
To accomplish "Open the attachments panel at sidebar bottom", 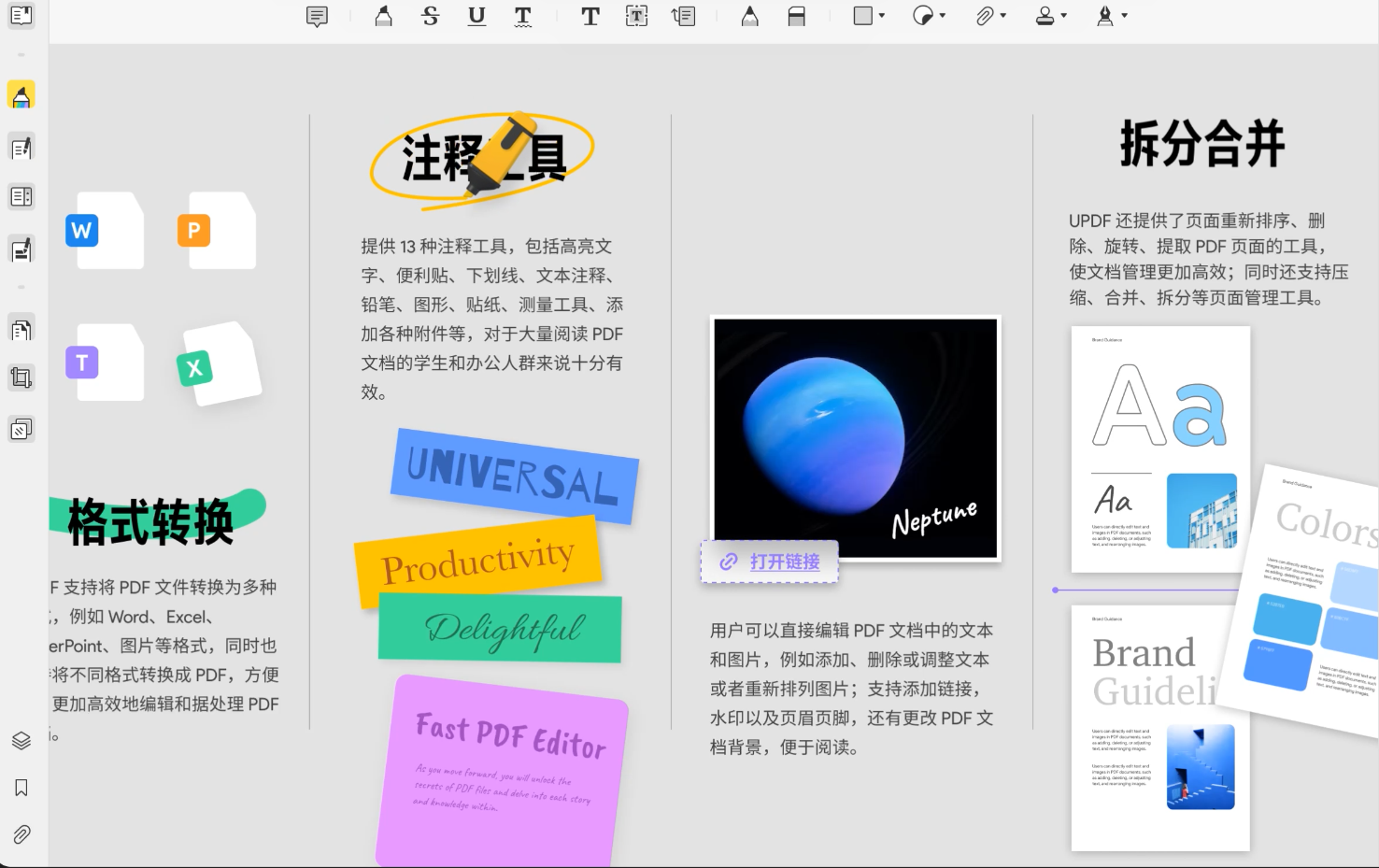I will 21,833.
